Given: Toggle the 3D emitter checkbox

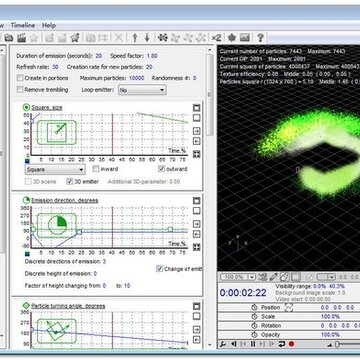Looking at the screenshot, I should pyautogui.click(x=70, y=181).
